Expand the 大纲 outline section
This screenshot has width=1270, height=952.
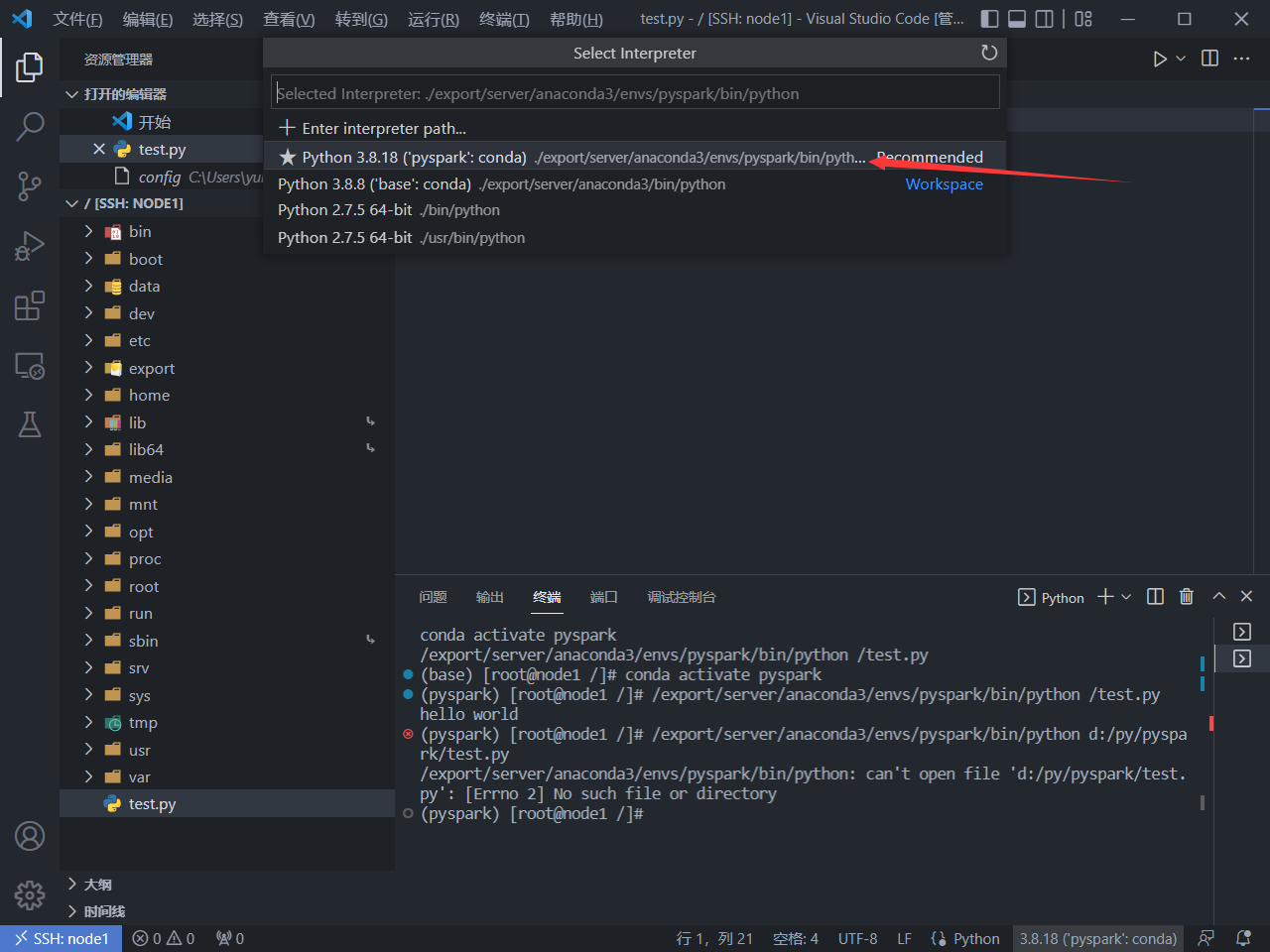tap(97, 884)
